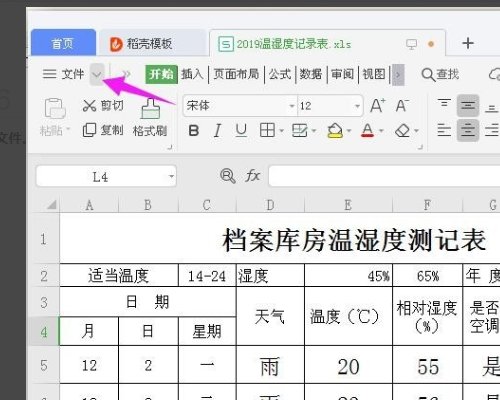Expand the font color dropdown arrow
500x400 pixels.
[382, 131]
